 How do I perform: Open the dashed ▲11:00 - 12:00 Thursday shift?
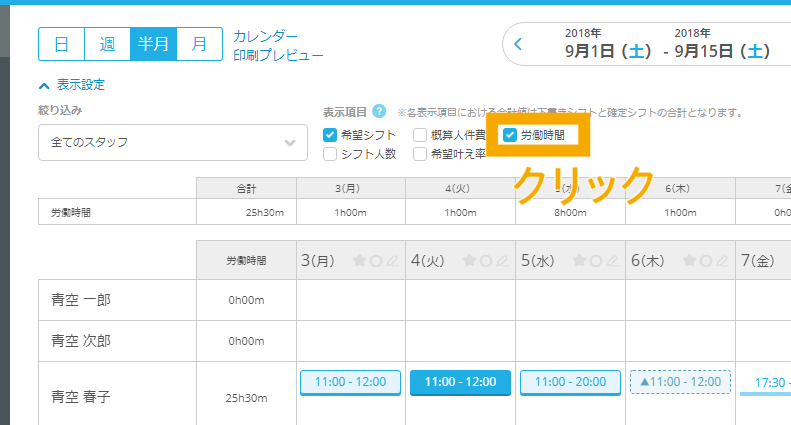point(681,382)
